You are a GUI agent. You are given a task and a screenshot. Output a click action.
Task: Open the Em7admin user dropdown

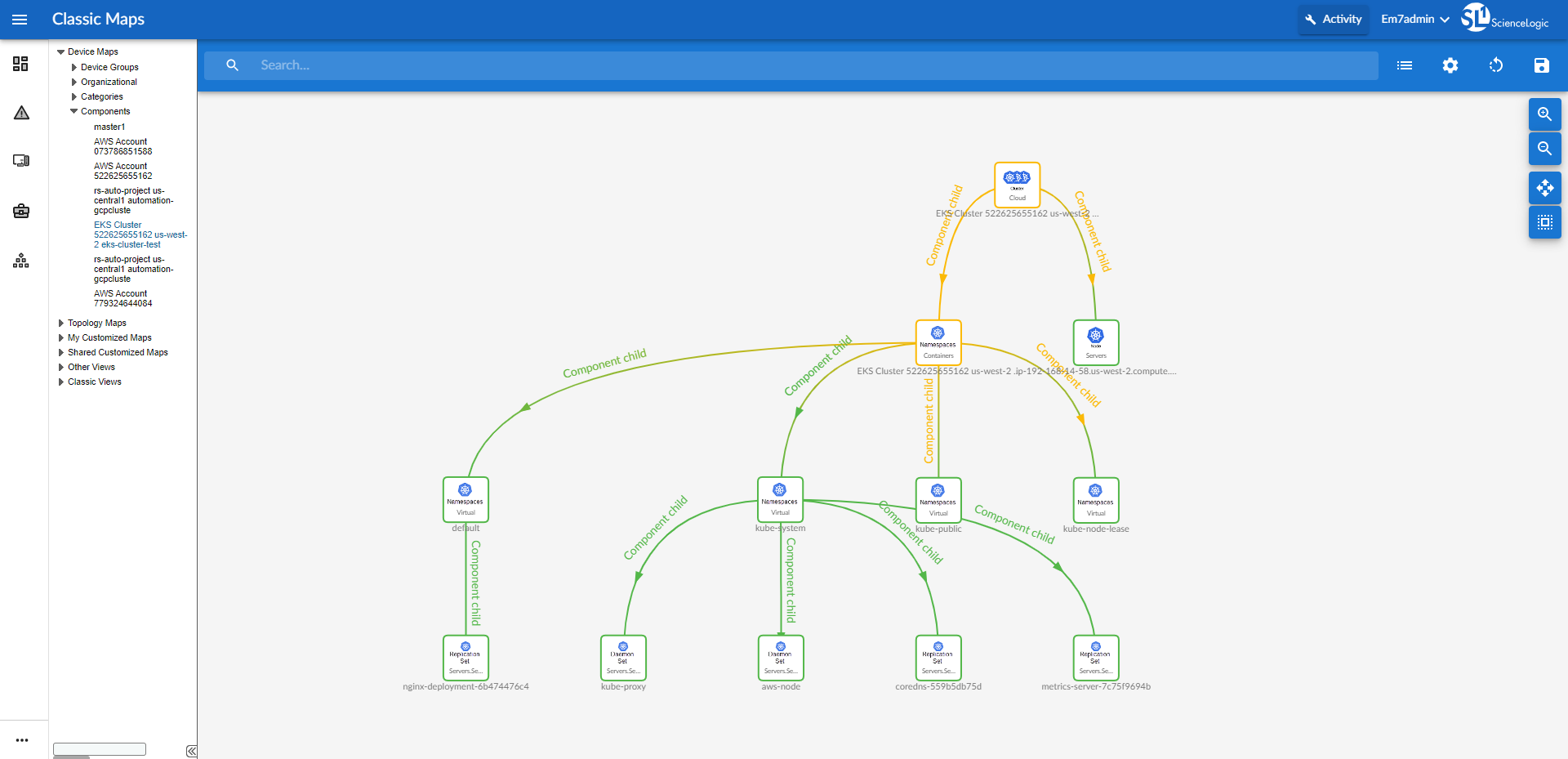tap(1414, 20)
